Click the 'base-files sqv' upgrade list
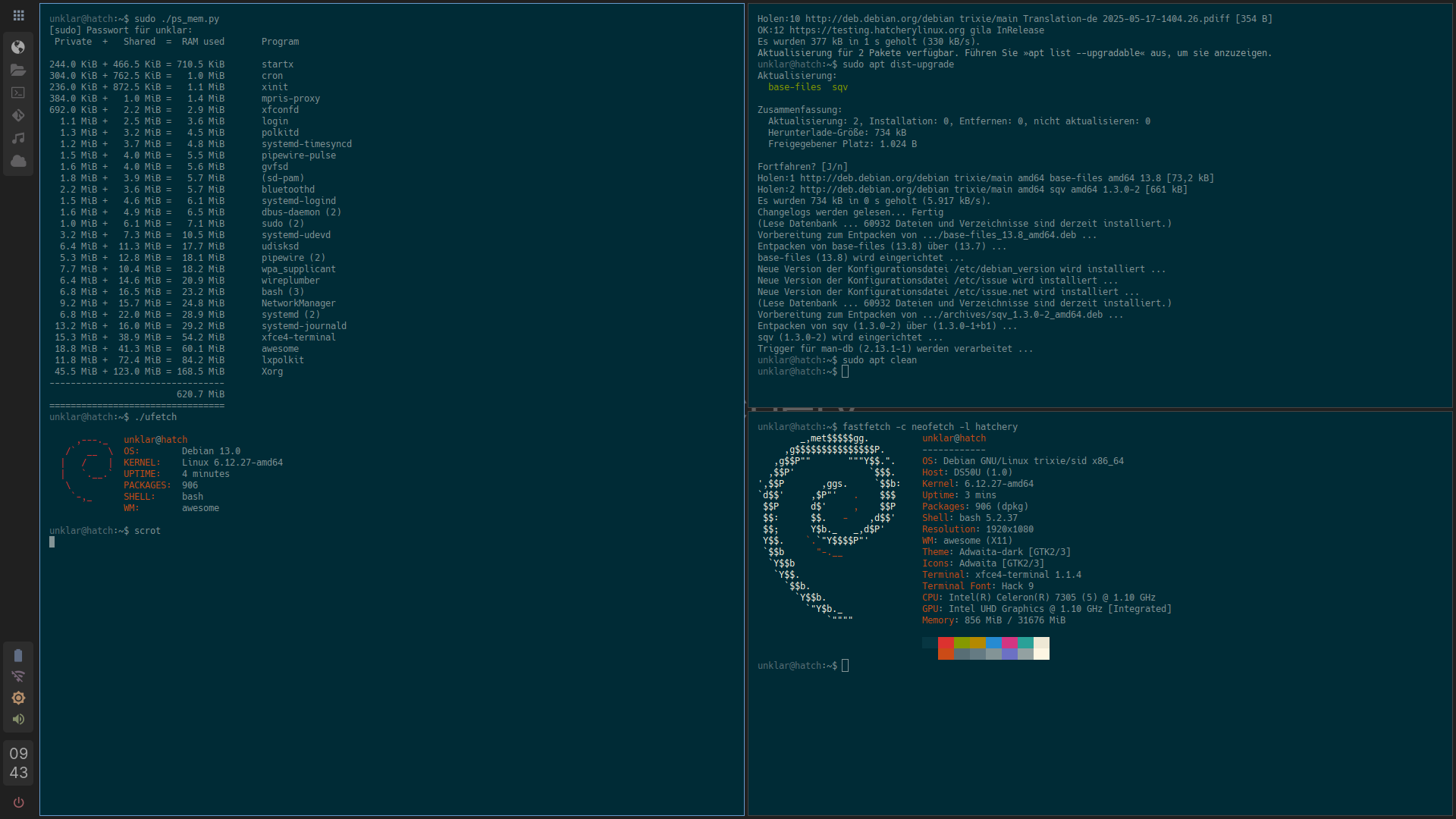The width and height of the screenshot is (1456, 819). click(808, 87)
